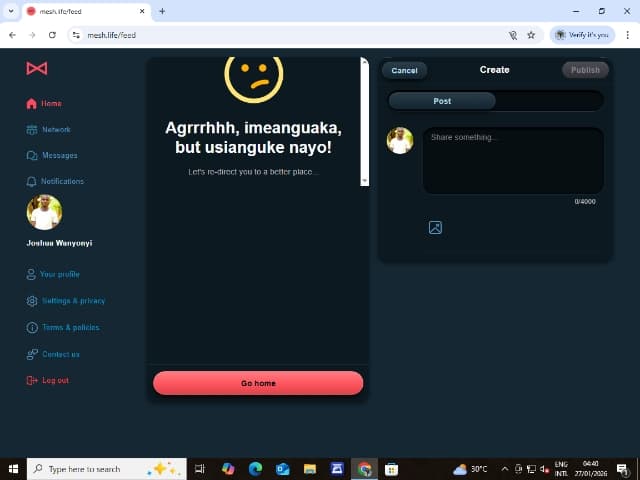640x480 pixels.
Task: Select the Post tab in Create panel
Action: coord(442,101)
